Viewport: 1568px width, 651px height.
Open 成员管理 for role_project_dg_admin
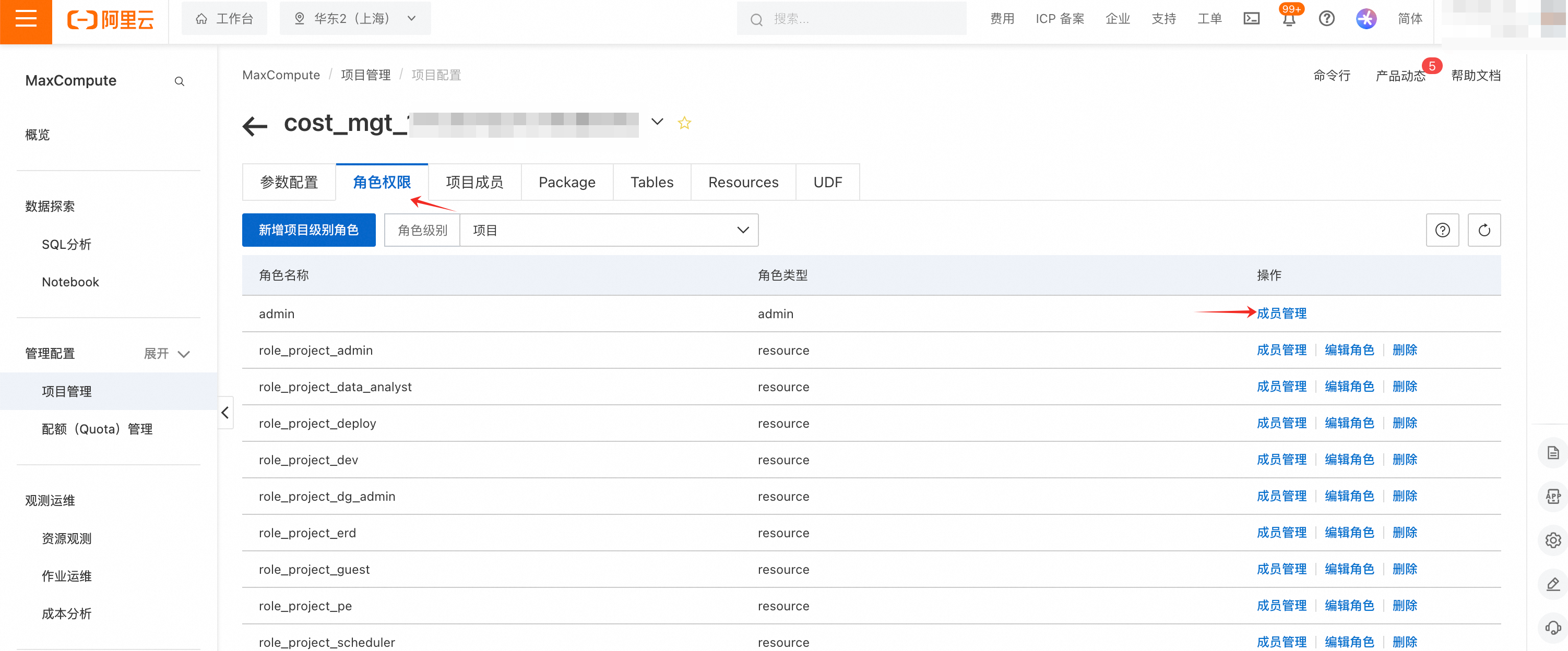pyautogui.click(x=1281, y=496)
